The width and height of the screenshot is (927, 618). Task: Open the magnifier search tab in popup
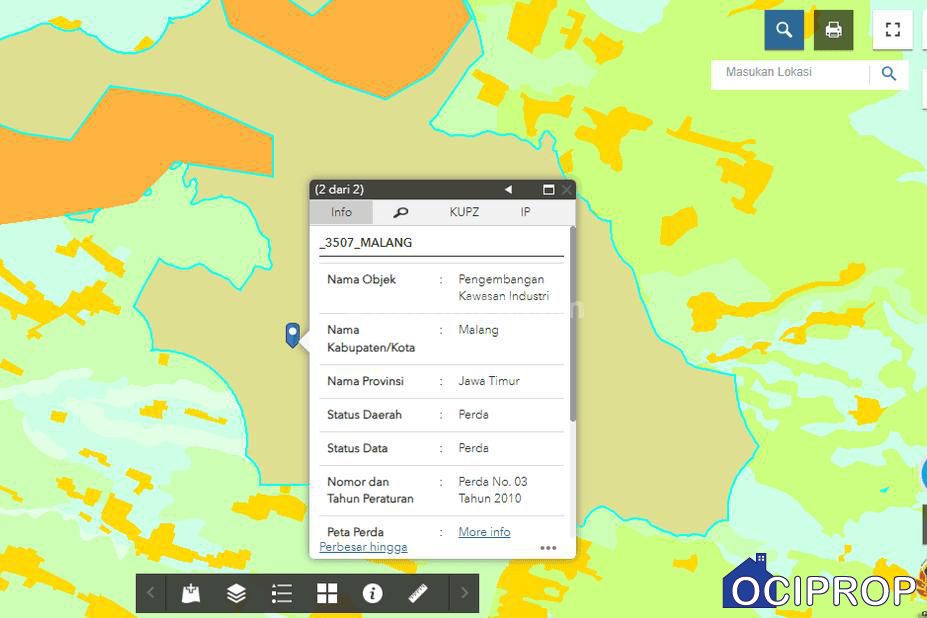400,212
